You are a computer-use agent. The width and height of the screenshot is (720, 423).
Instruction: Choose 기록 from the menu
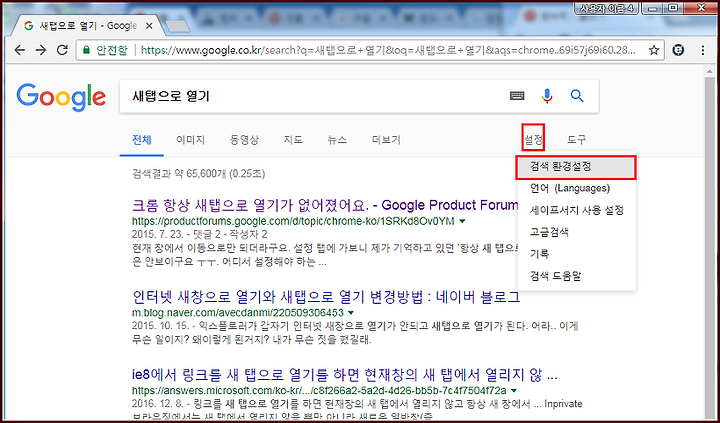click(576, 254)
